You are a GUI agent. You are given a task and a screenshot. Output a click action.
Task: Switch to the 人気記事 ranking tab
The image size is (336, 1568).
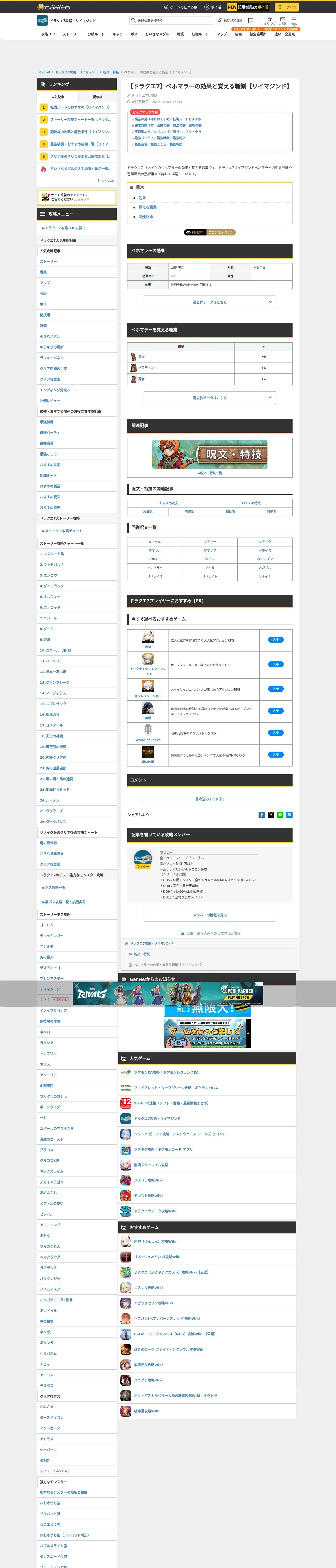pyautogui.click(x=57, y=97)
